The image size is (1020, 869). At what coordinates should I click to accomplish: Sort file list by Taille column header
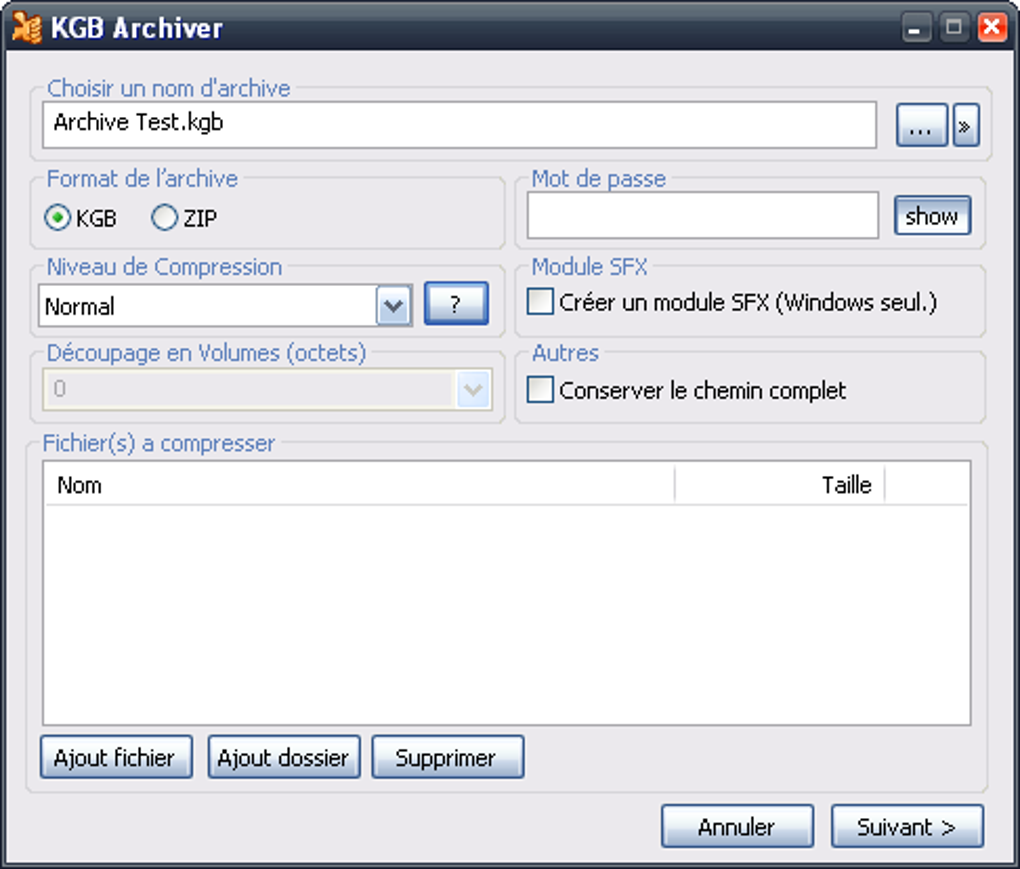779,485
